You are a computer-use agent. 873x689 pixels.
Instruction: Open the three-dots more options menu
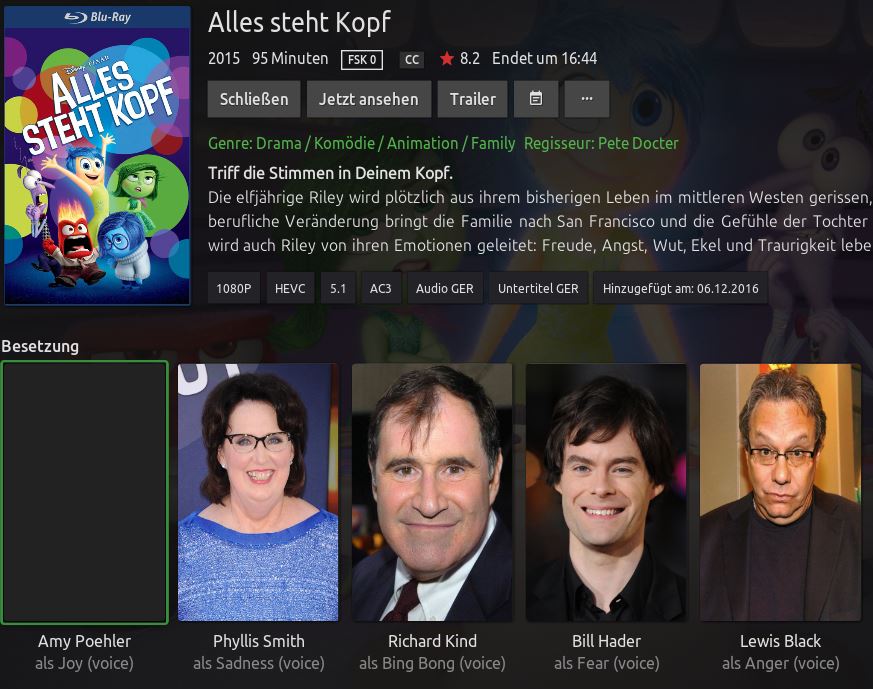click(x=587, y=99)
